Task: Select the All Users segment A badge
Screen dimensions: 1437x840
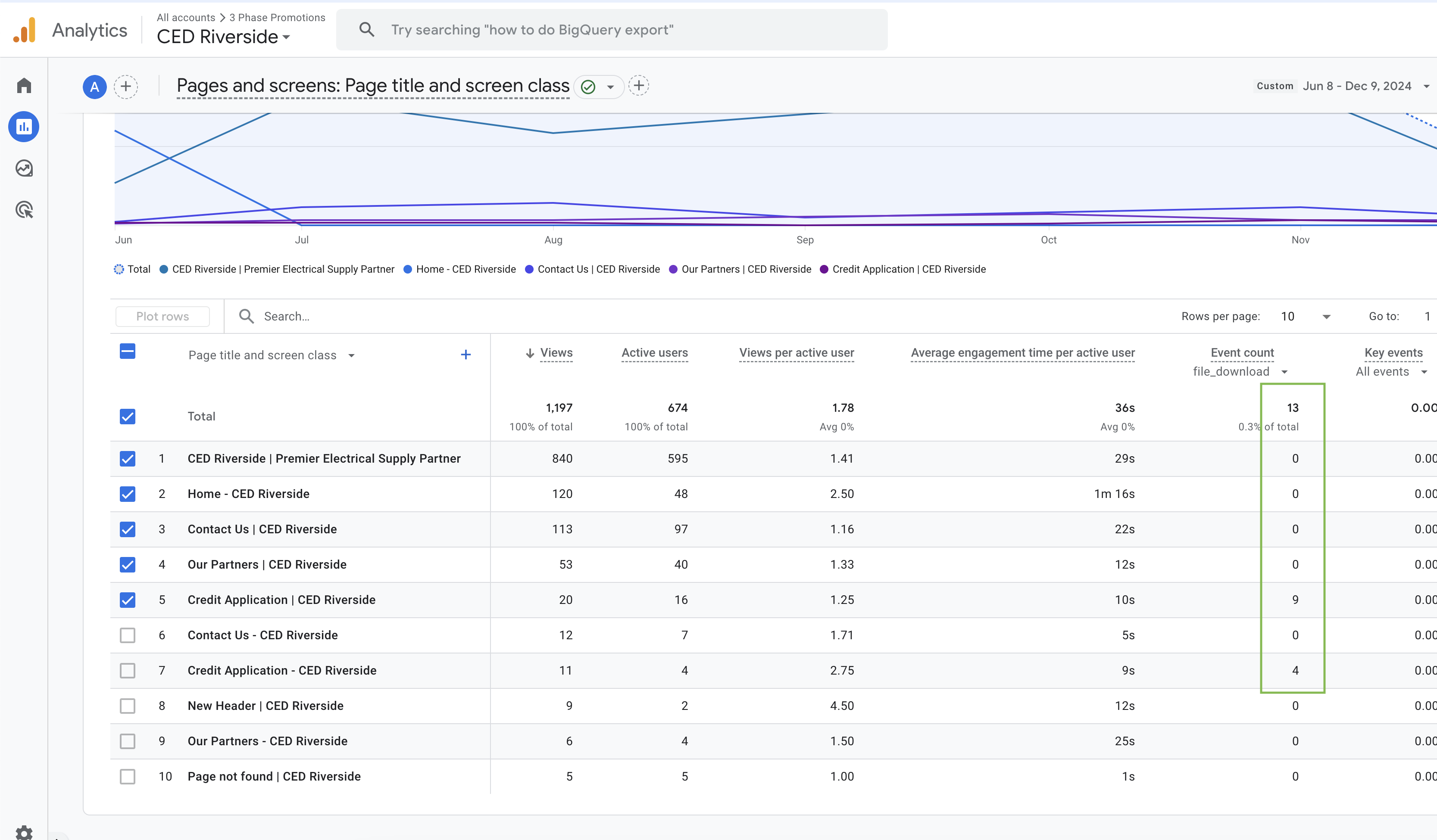Action: click(95, 87)
